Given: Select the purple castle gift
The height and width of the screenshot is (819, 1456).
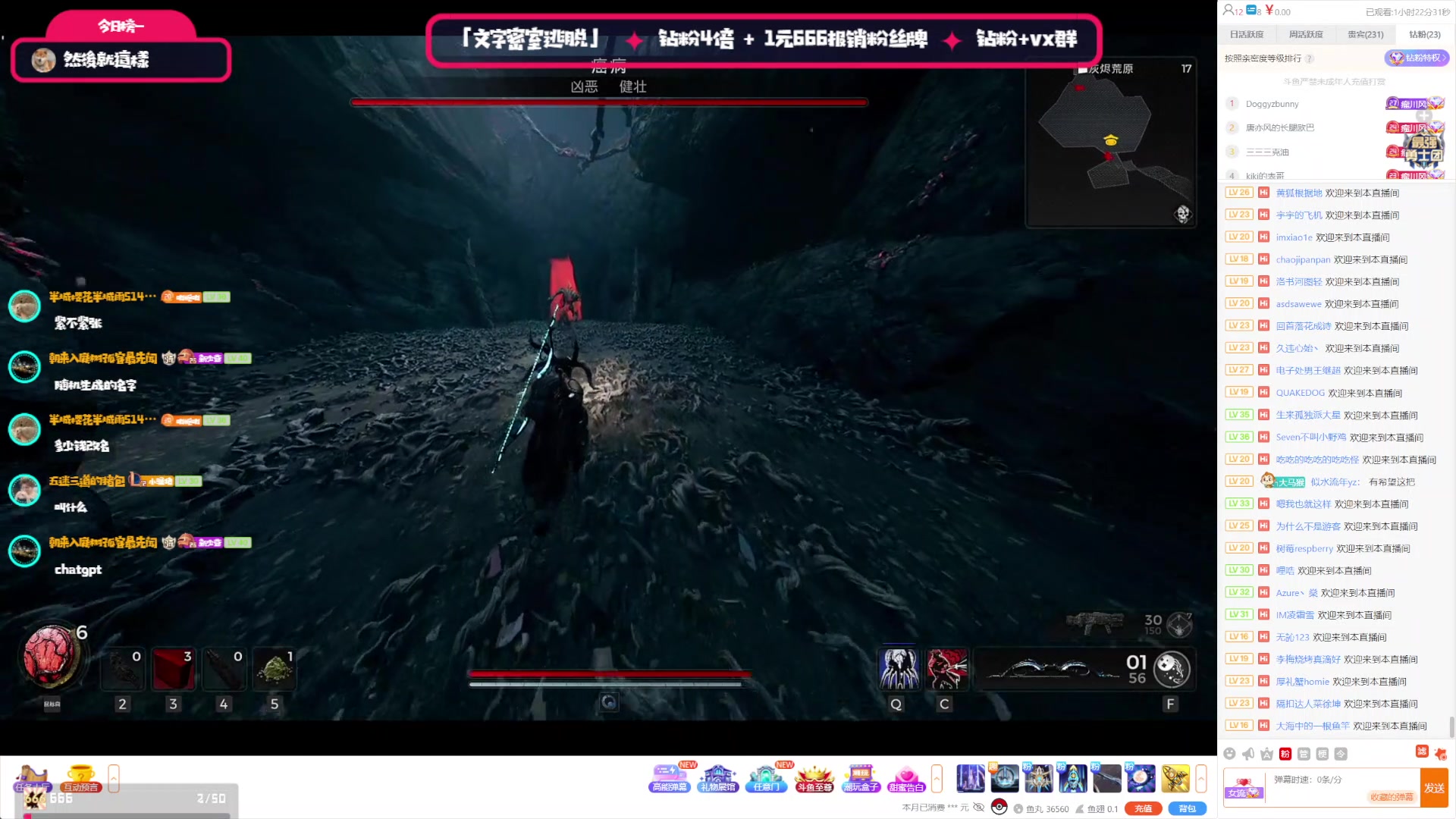Looking at the screenshot, I should [x=971, y=779].
